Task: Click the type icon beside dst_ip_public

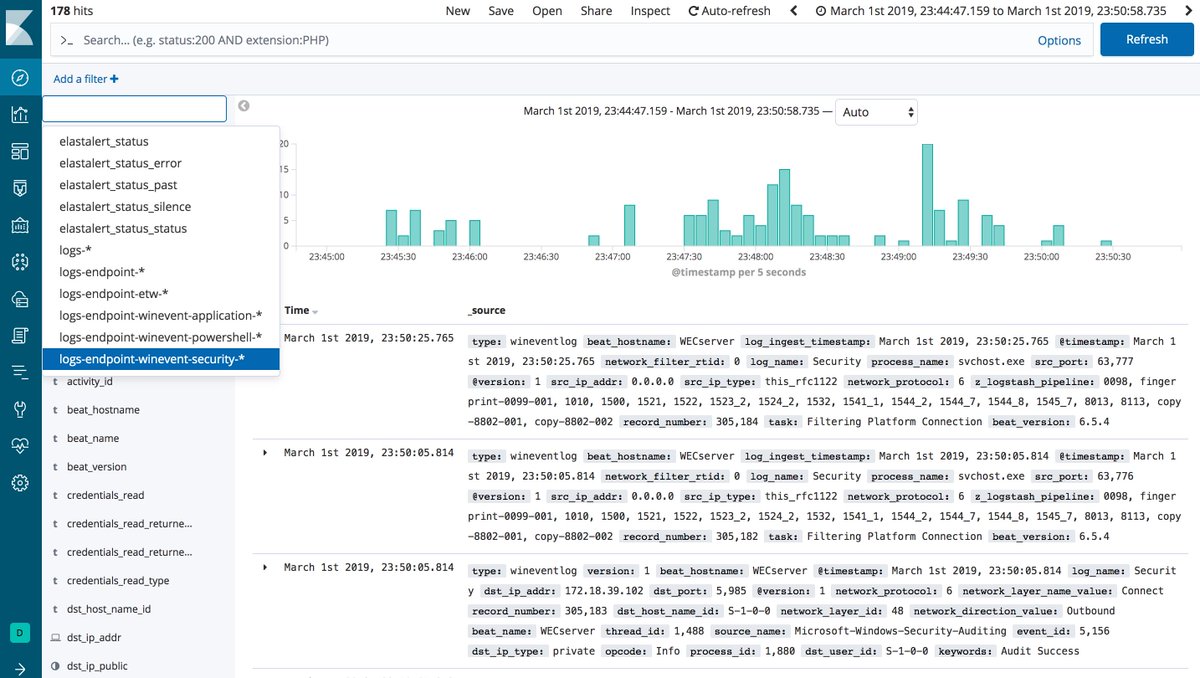Action: [x=54, y=666]
